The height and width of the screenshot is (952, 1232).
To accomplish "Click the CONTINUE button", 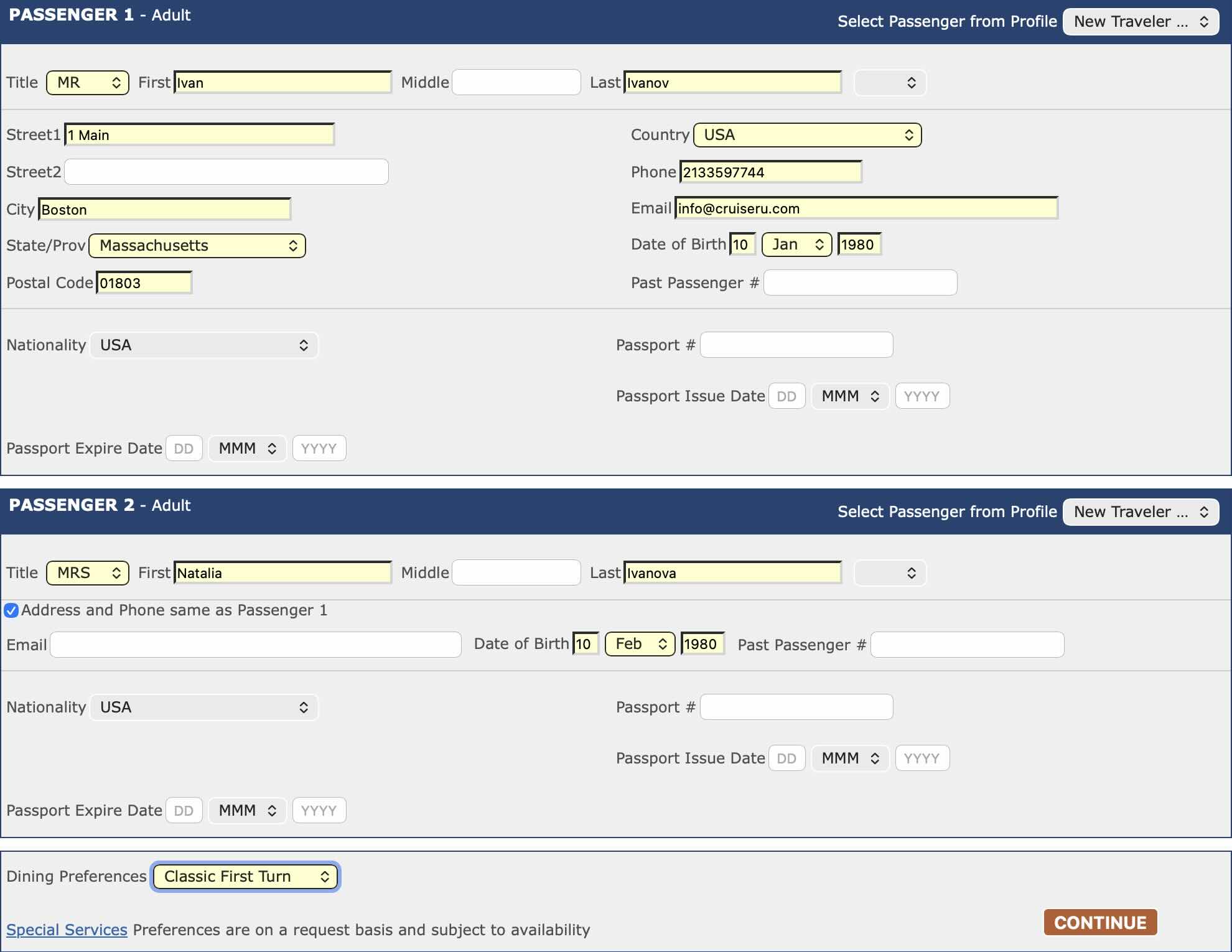I will point(1100,922).
